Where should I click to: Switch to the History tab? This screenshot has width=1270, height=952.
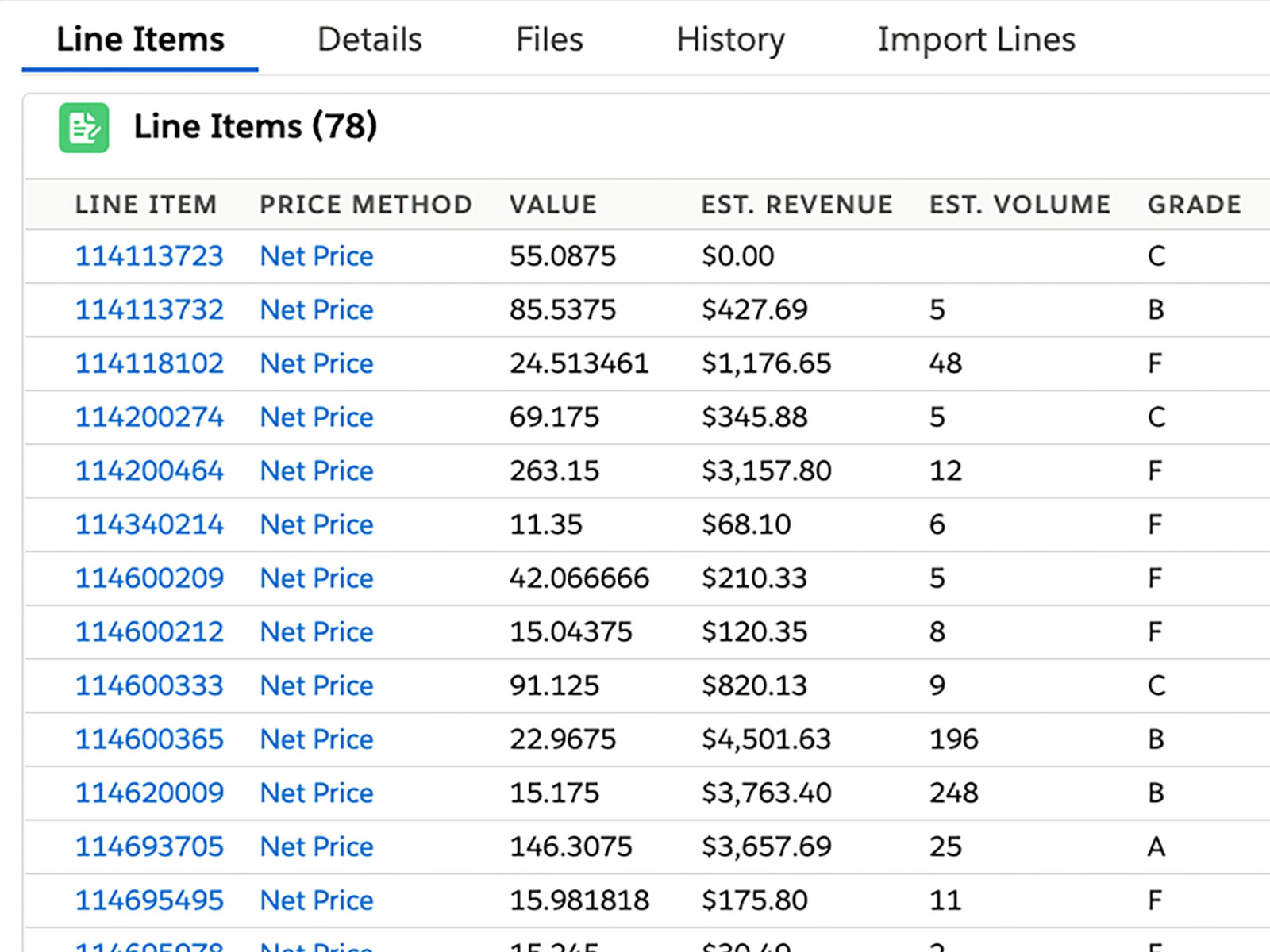(730, 40)
